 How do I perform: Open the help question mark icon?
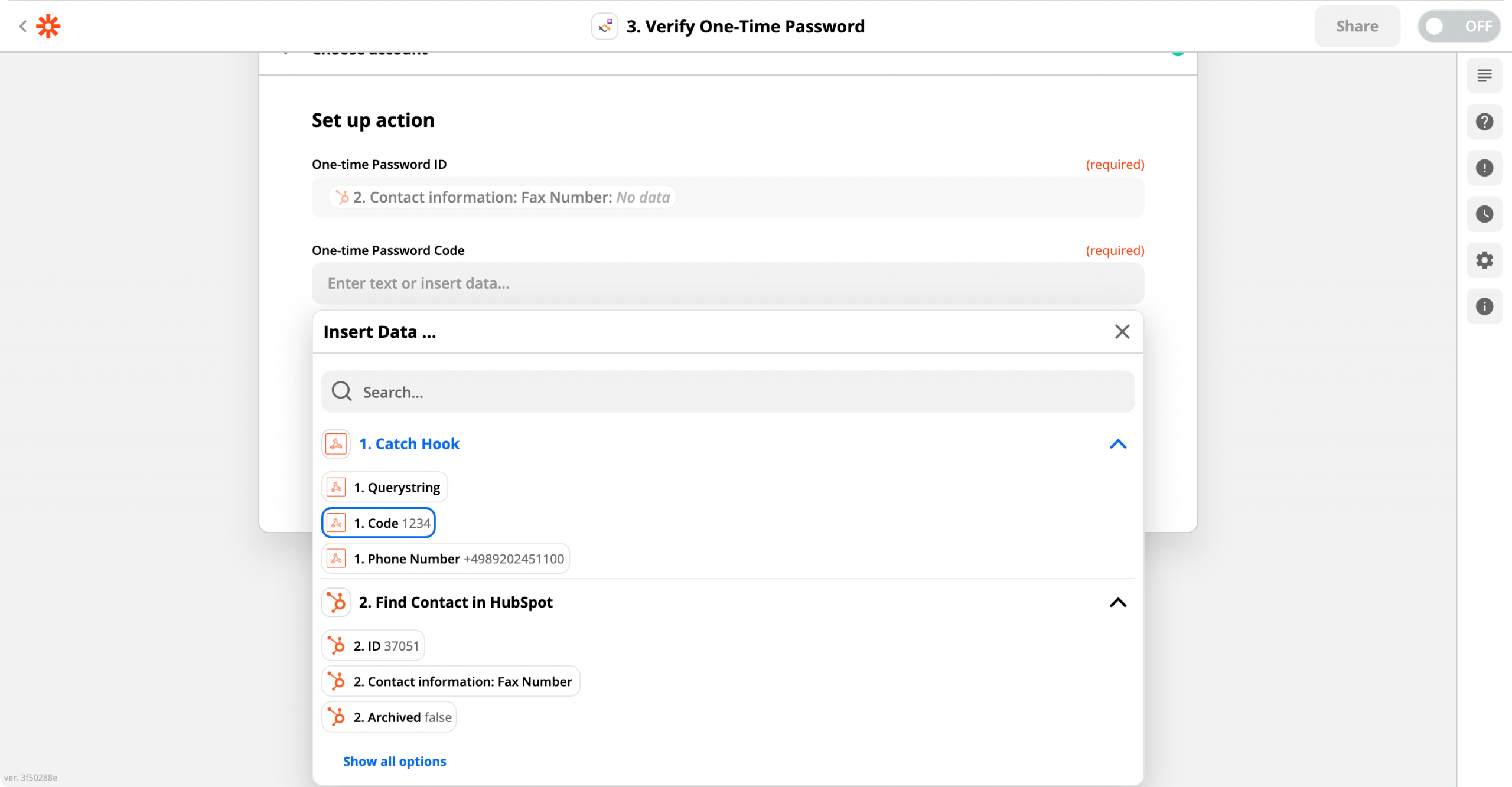click(1484, 122)
